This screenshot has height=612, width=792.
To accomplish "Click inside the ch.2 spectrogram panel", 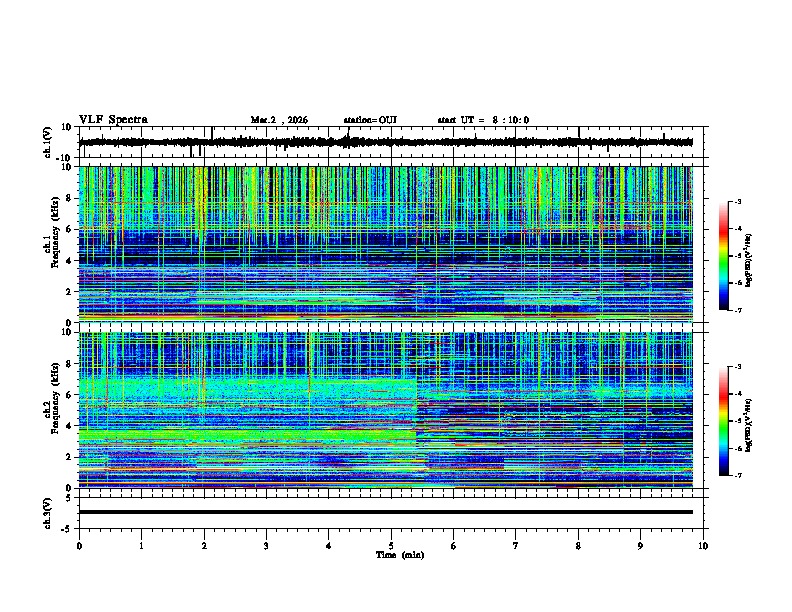I will pos(385,410).
